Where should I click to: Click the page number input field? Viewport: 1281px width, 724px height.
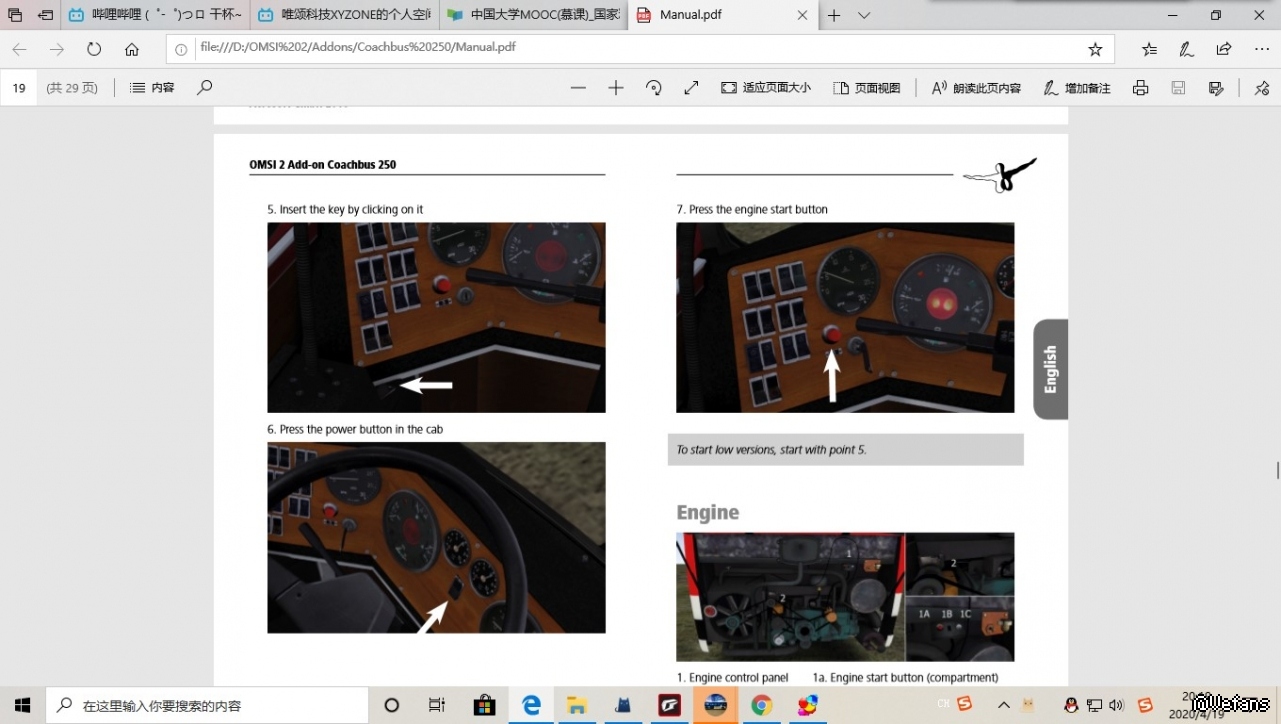(19, 88)
